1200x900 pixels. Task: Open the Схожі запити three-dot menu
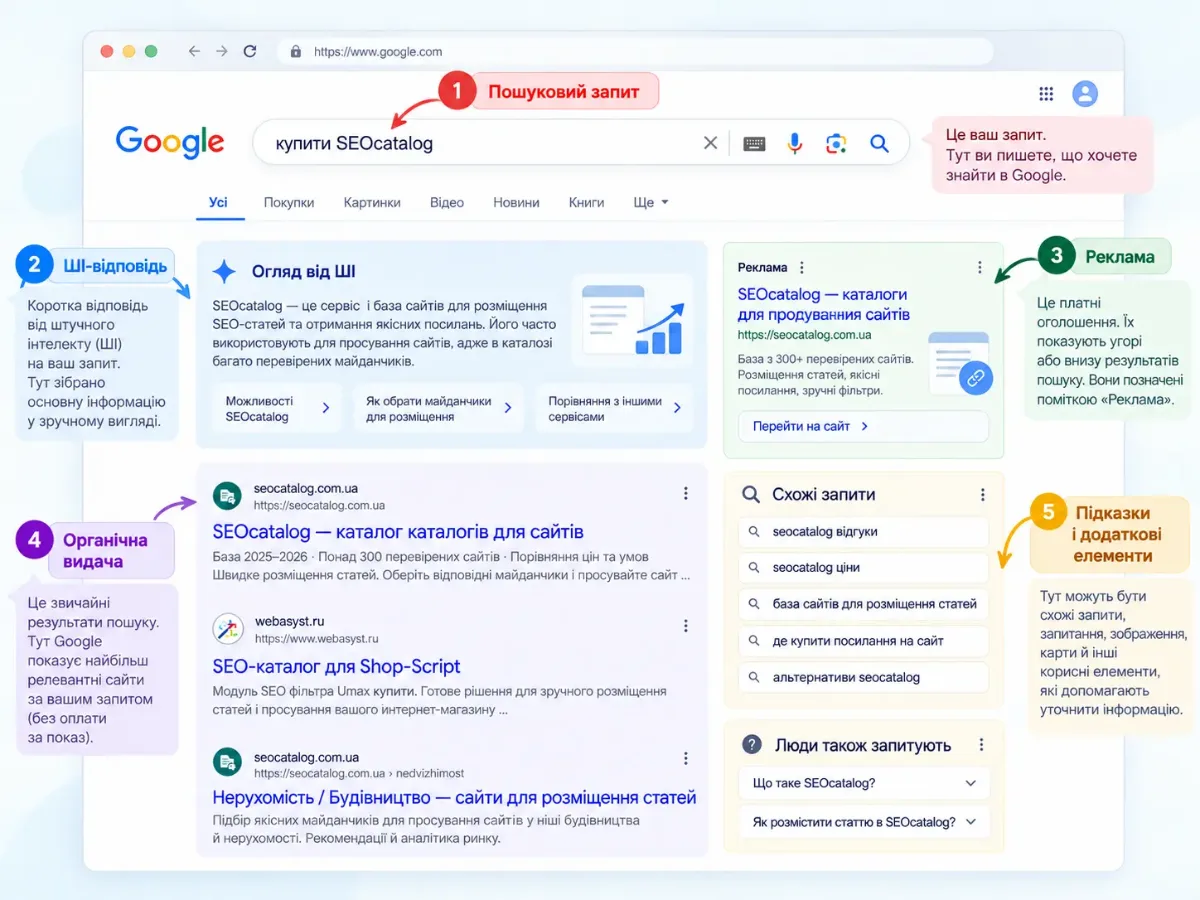point(983,495)
